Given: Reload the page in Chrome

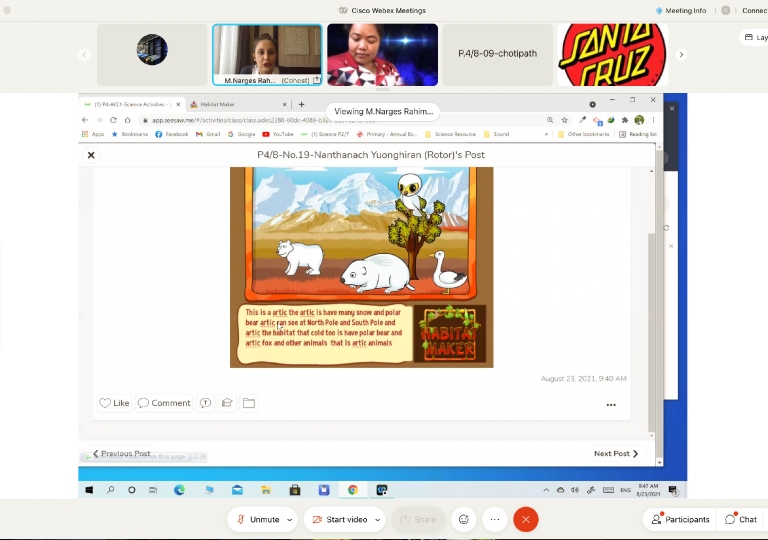Looking at the screenshot, I should point(113,120).
